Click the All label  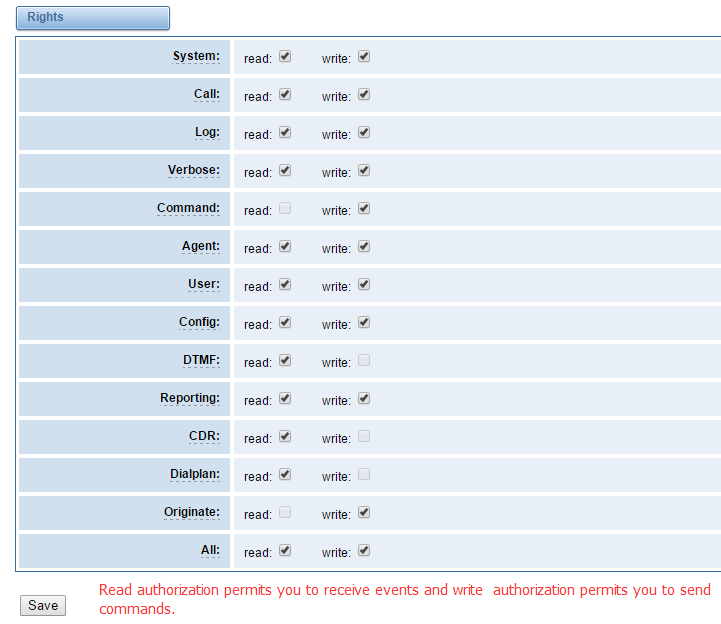pos(210,550)
